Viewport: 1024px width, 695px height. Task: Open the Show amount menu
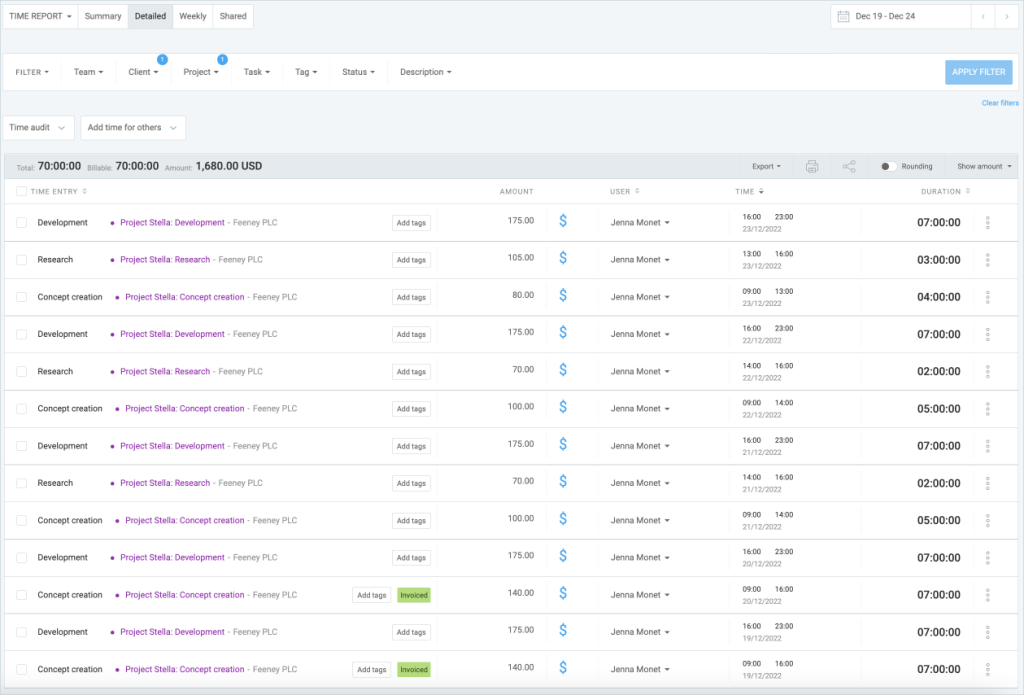(984, 167)
